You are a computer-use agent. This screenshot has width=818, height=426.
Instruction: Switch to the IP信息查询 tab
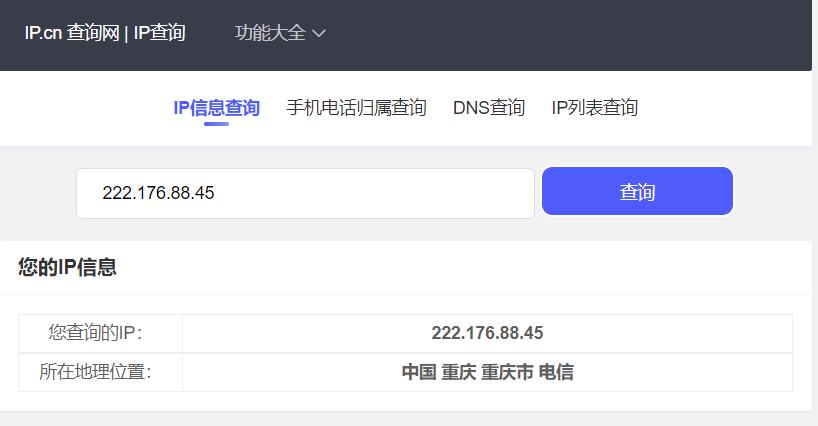pyautogui.click(x=216, y=108)
